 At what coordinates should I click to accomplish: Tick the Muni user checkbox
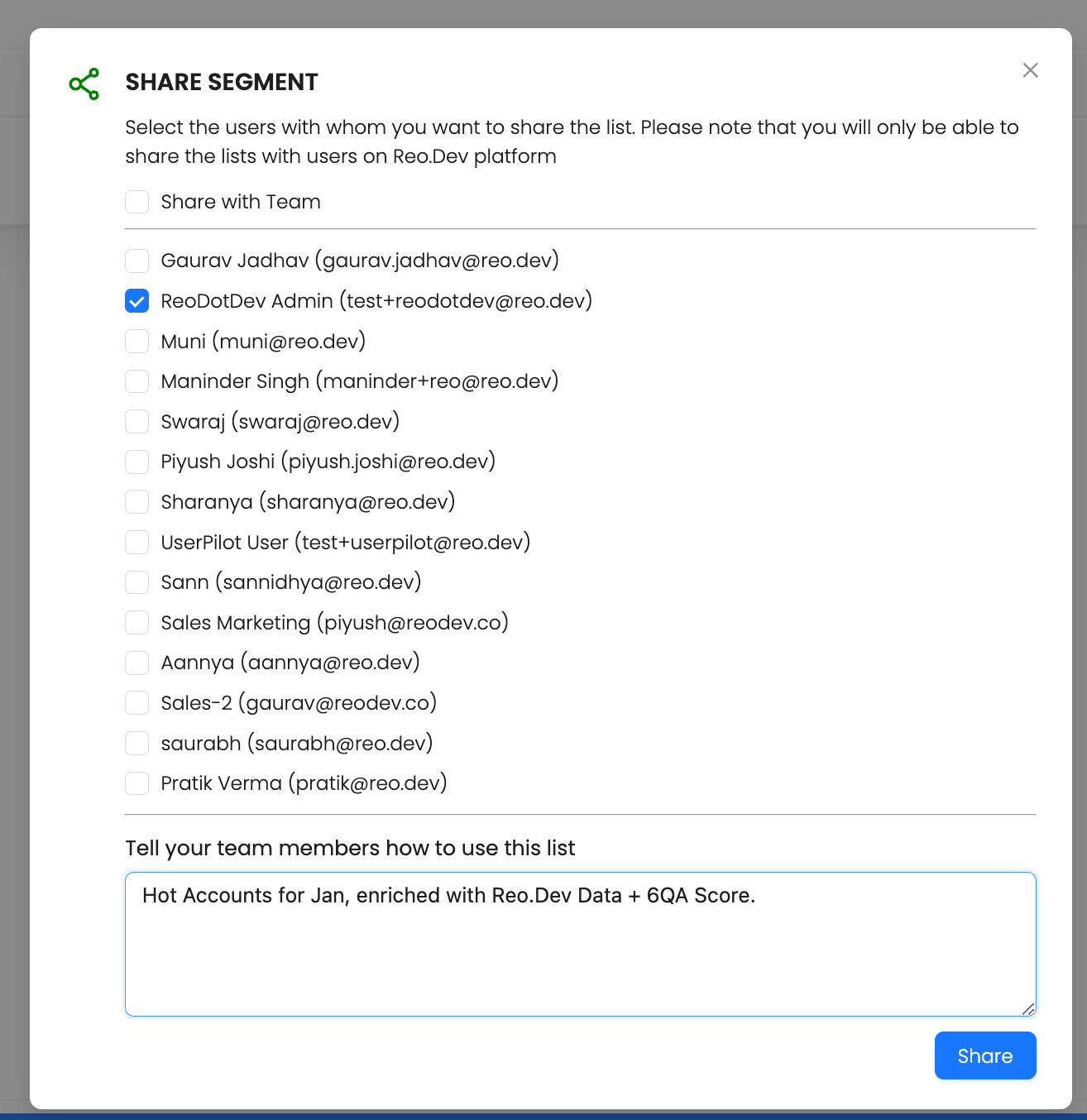(137, 341)
